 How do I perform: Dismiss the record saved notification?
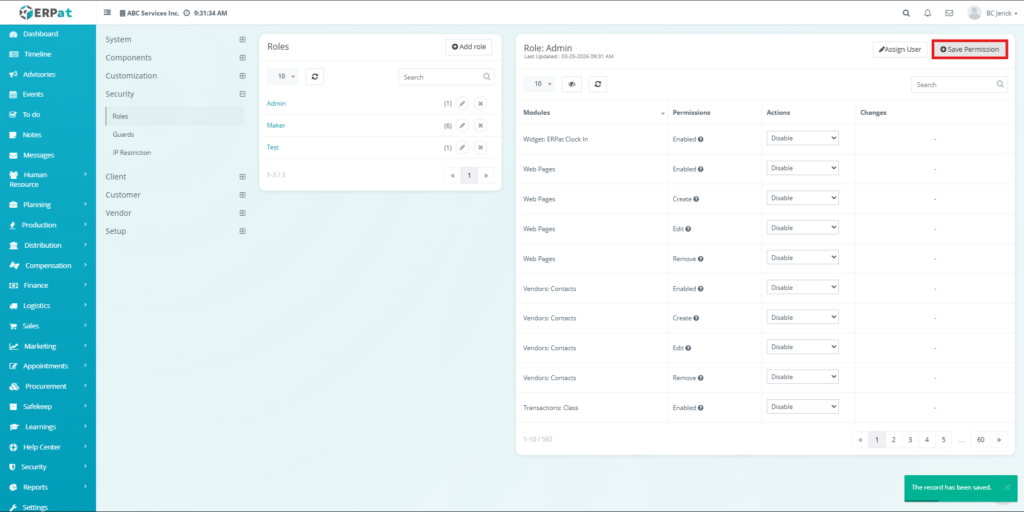click(x=1006, y=487)
